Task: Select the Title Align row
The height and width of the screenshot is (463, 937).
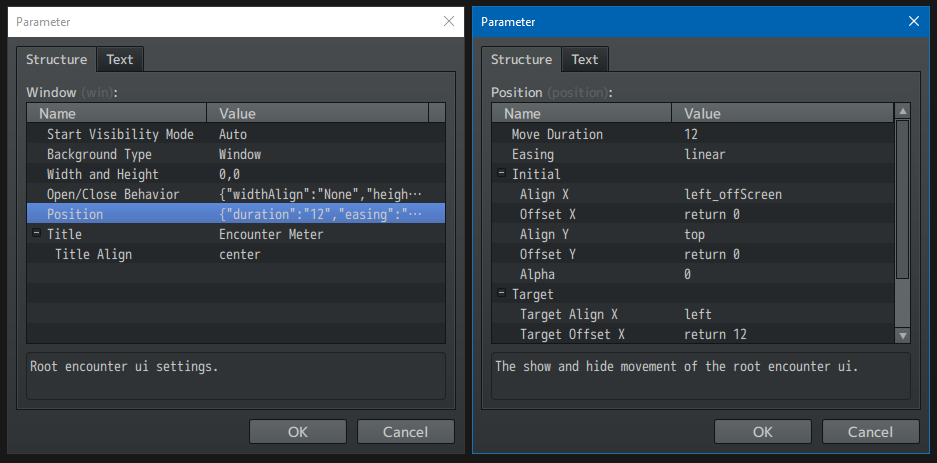Action: (x=236, y=254)
